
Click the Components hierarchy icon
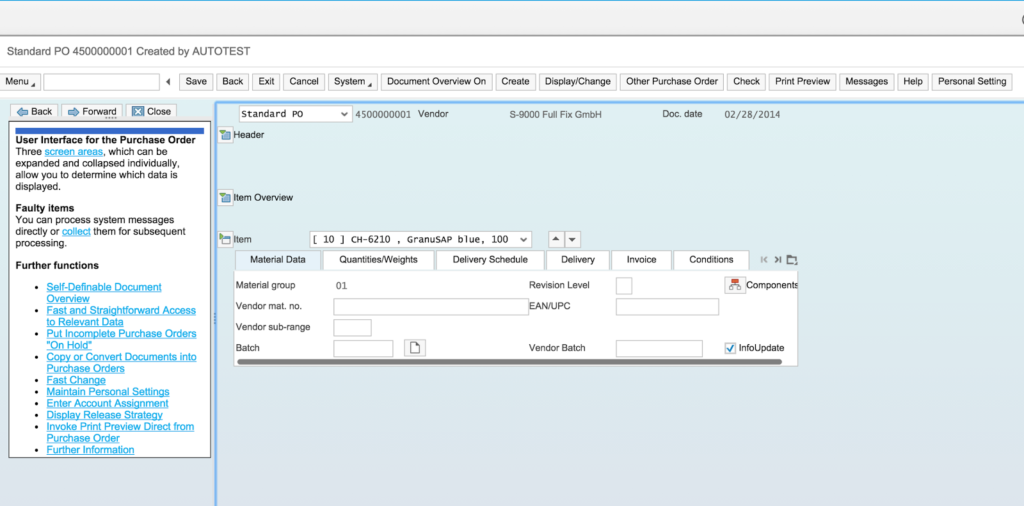(x=735, y=285)
